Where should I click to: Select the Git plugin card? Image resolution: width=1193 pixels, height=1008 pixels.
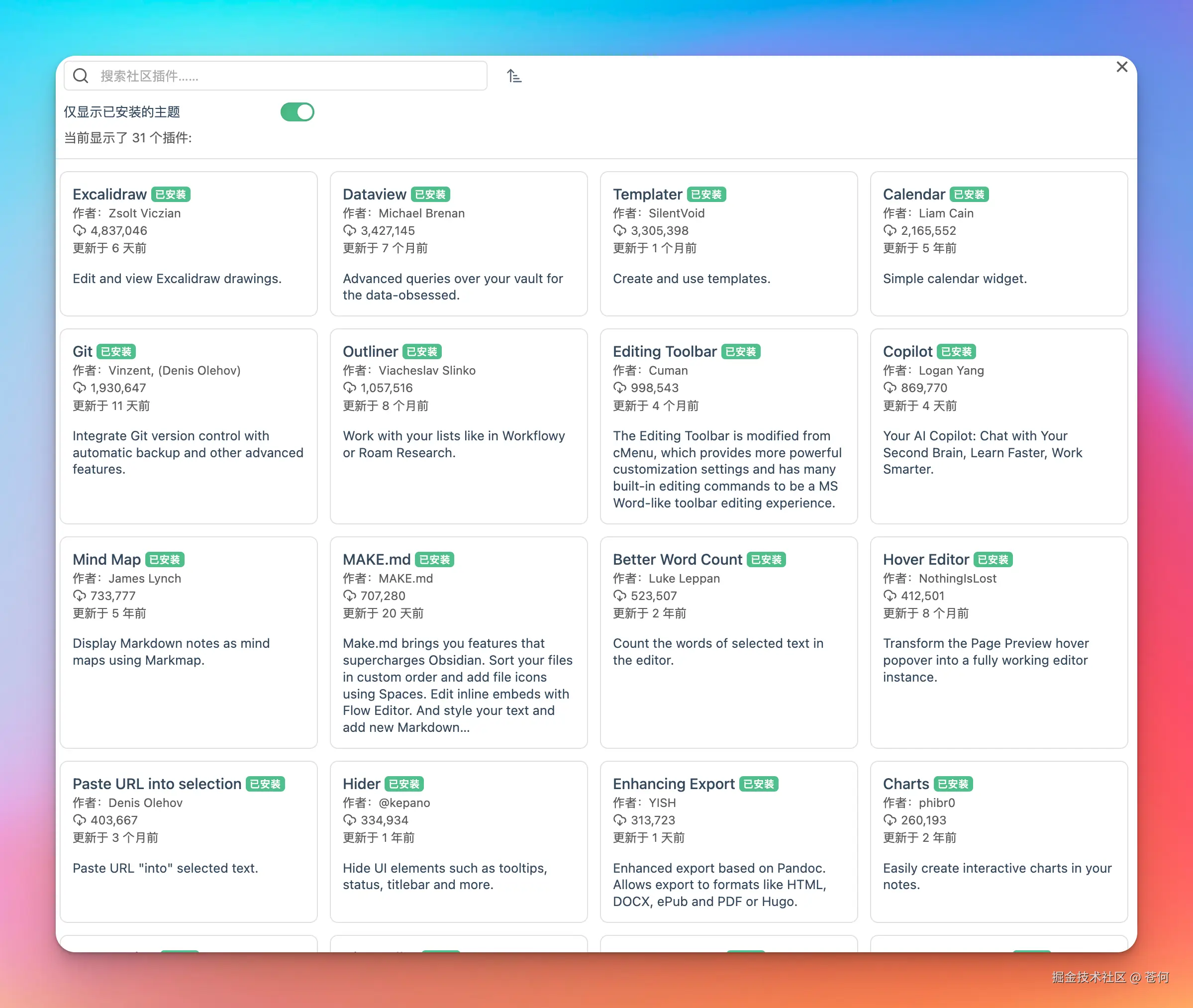click(x=189, y=426)
